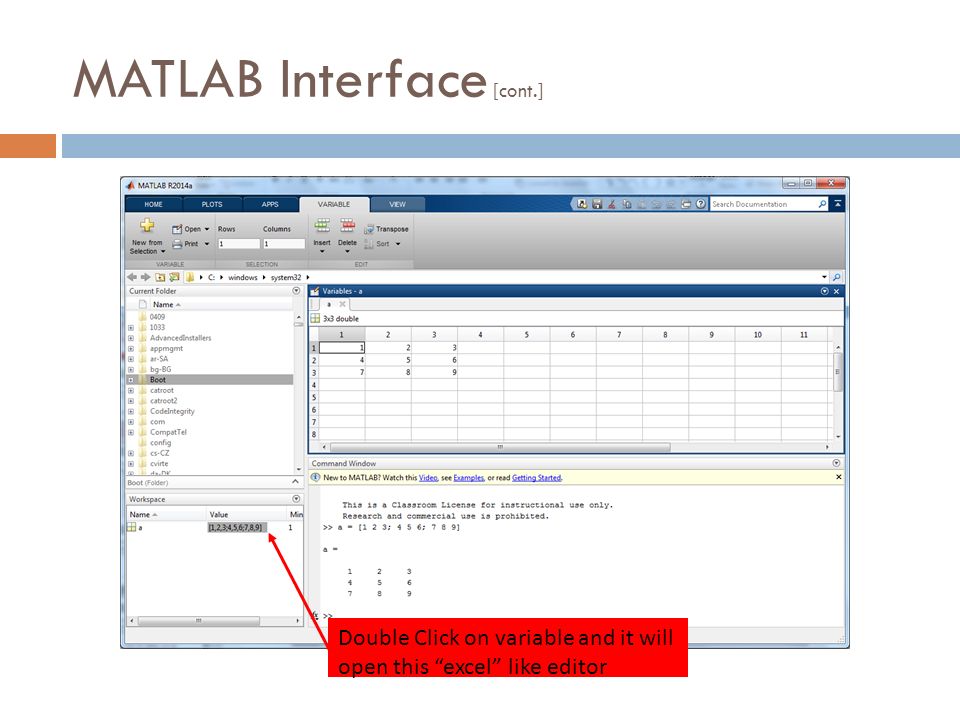The height and width of the screenshot is (720, 960).
Task: Select the VARIABLE tab
Action: click(334, 204)
